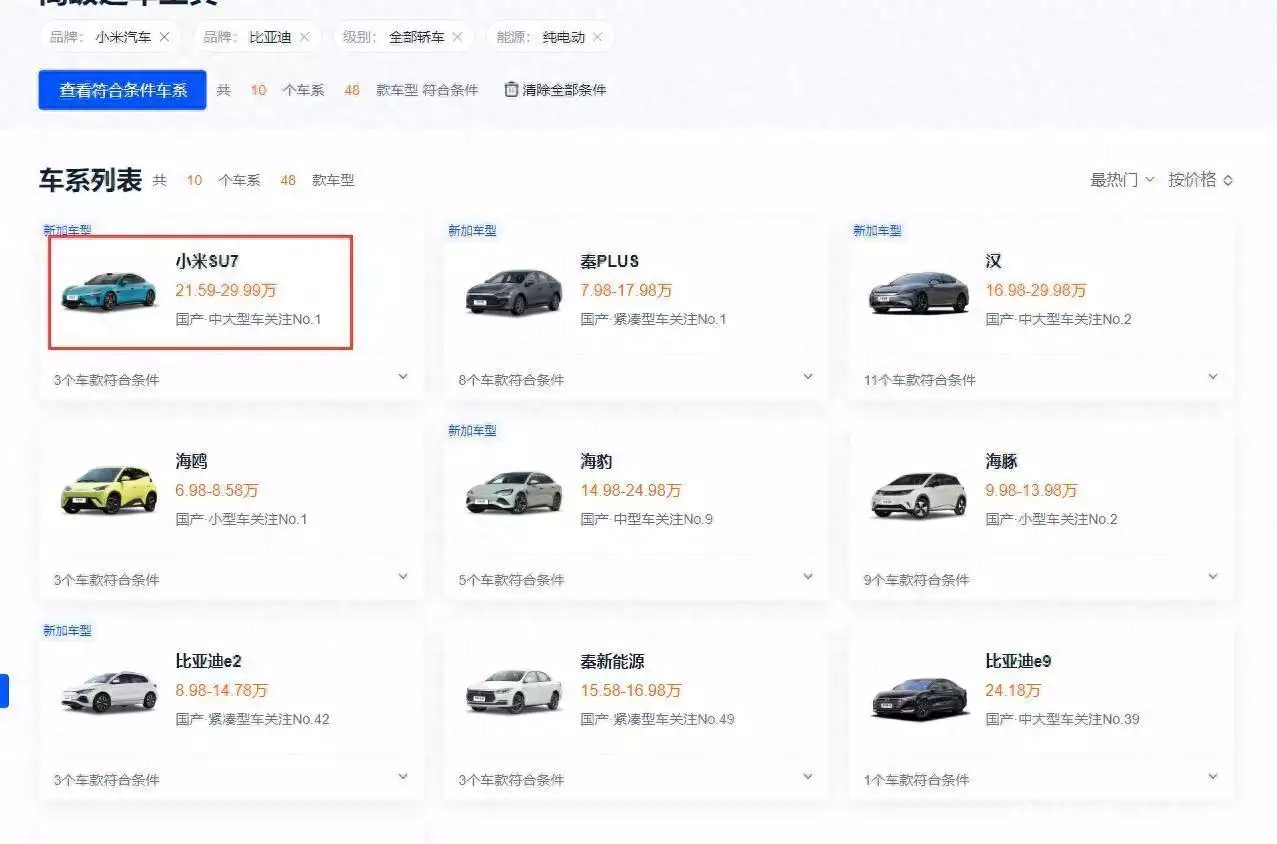Click the 汉 series title
Viewport: 1277px width, 844px height.
point(994,261)
